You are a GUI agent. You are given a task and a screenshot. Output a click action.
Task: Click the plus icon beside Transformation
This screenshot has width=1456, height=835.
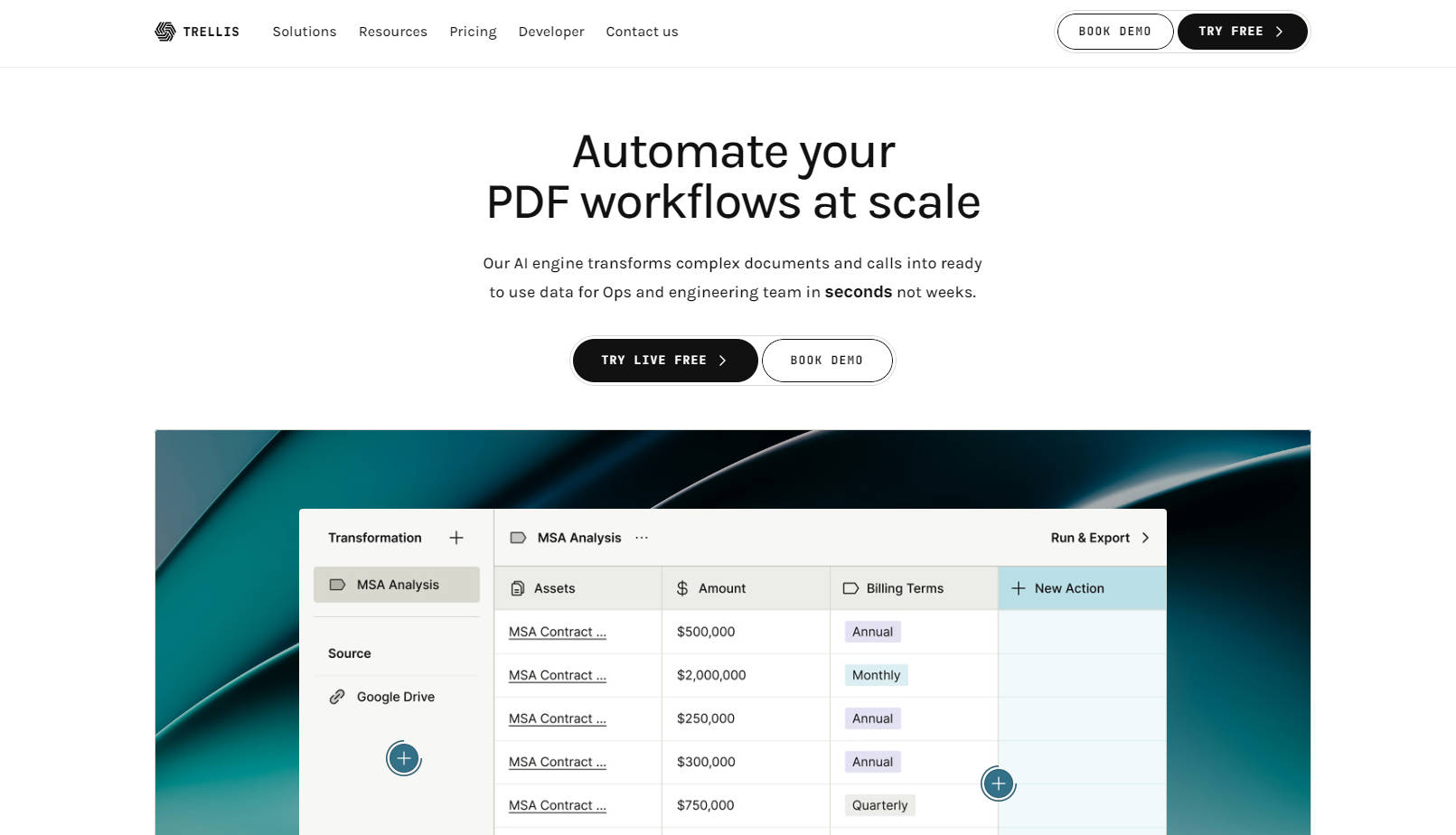tap(456, 538)
